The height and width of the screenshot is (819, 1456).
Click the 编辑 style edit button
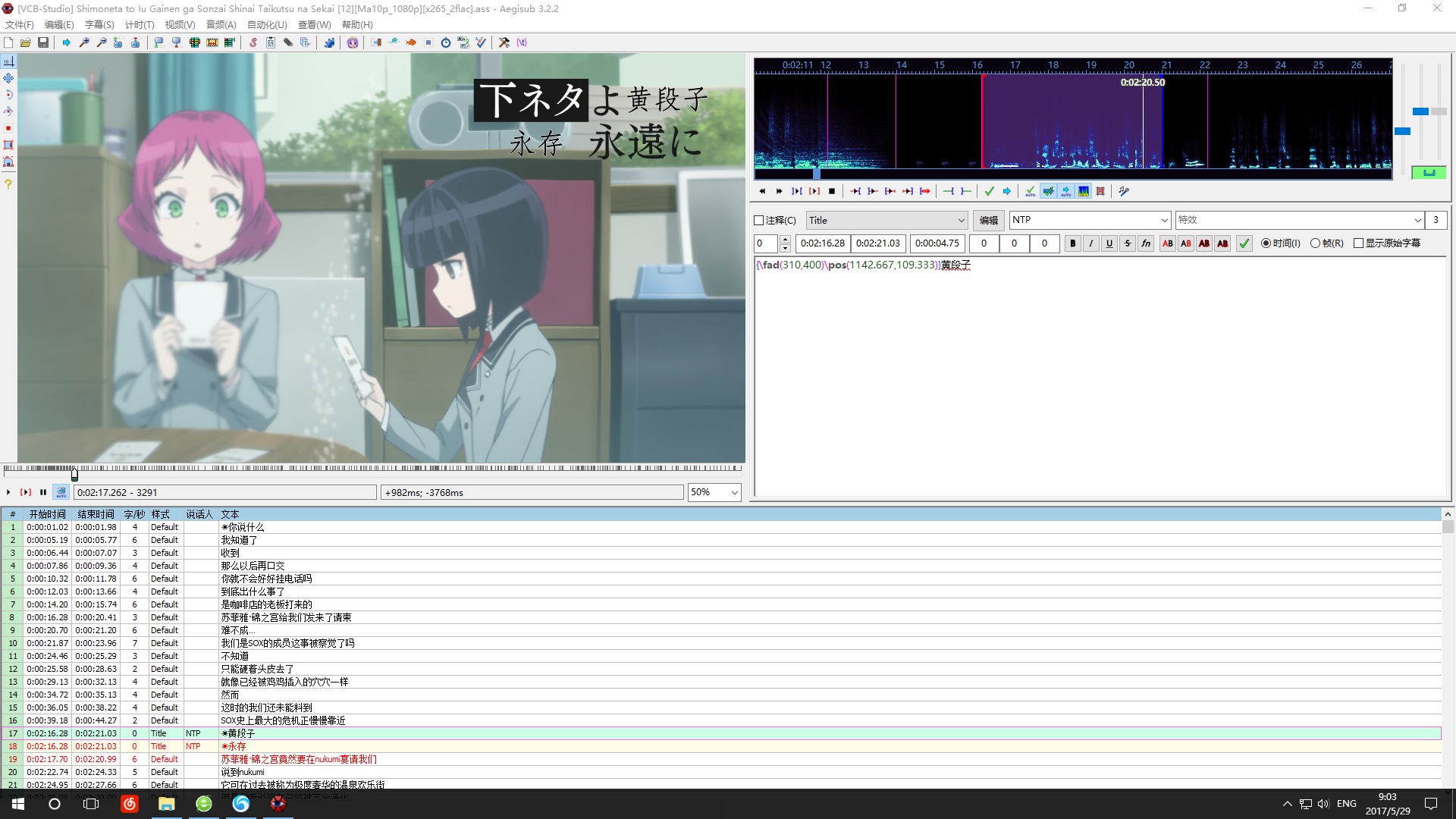point(988,221)
